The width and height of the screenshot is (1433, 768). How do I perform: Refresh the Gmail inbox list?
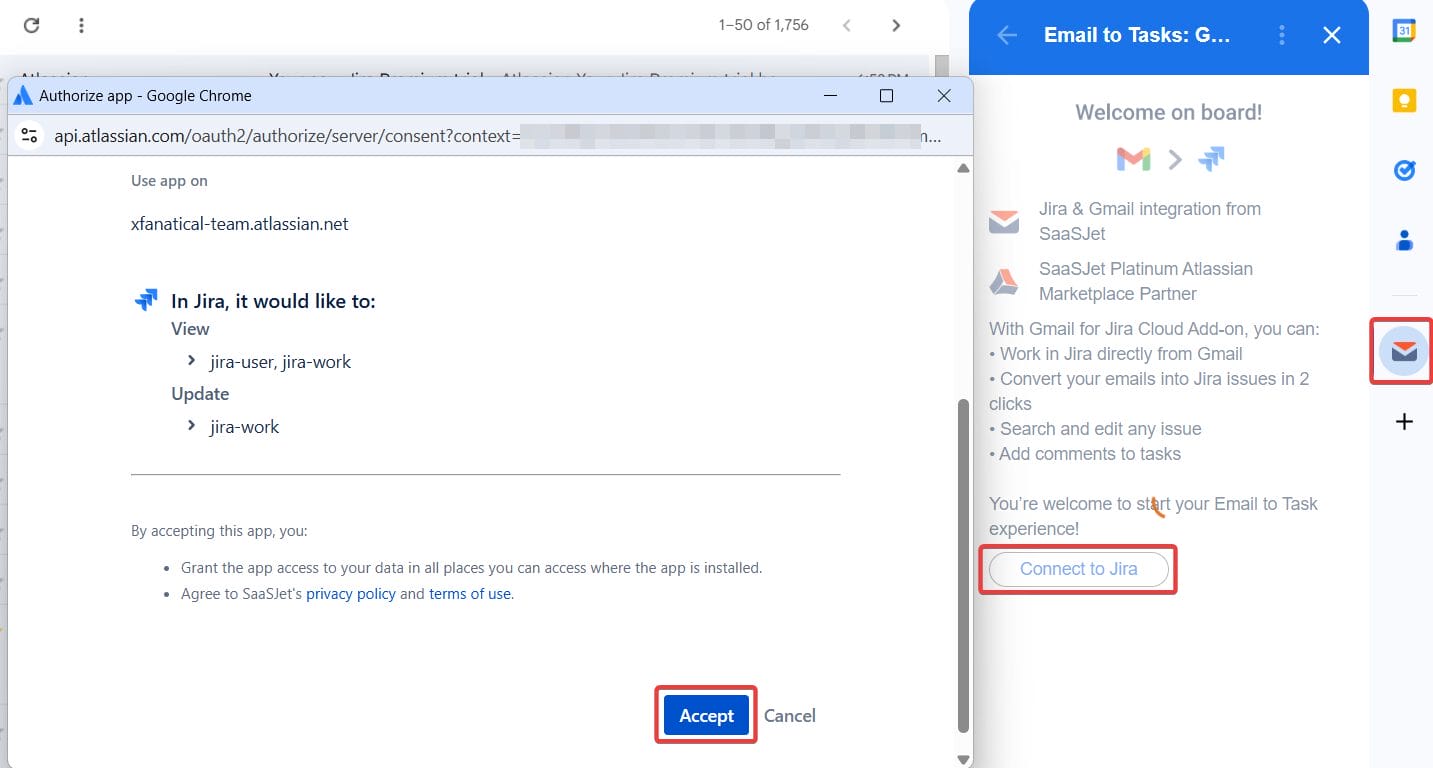[x=30, y=25]
